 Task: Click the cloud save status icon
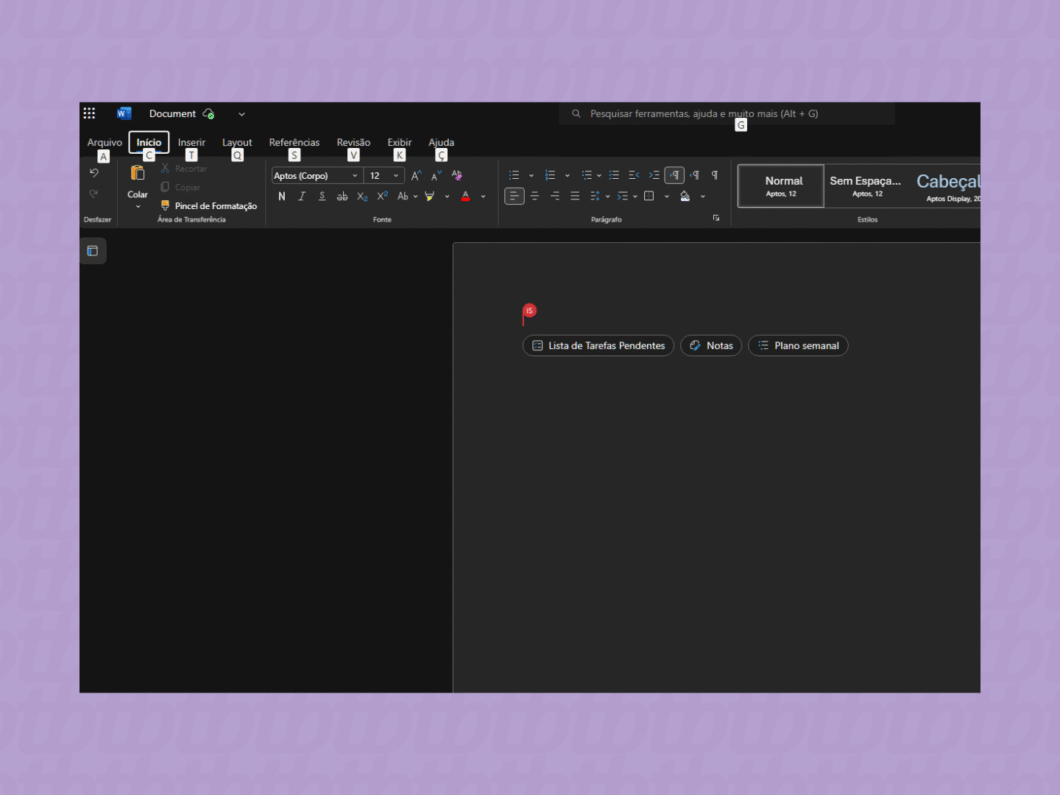click(209, 114)
